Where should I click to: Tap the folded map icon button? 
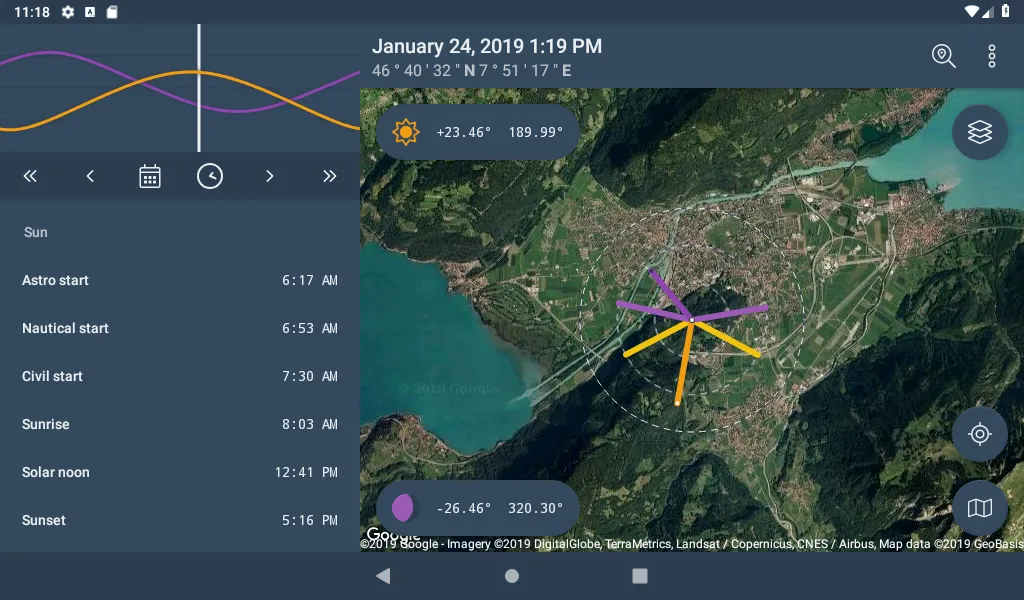point(979,508)
